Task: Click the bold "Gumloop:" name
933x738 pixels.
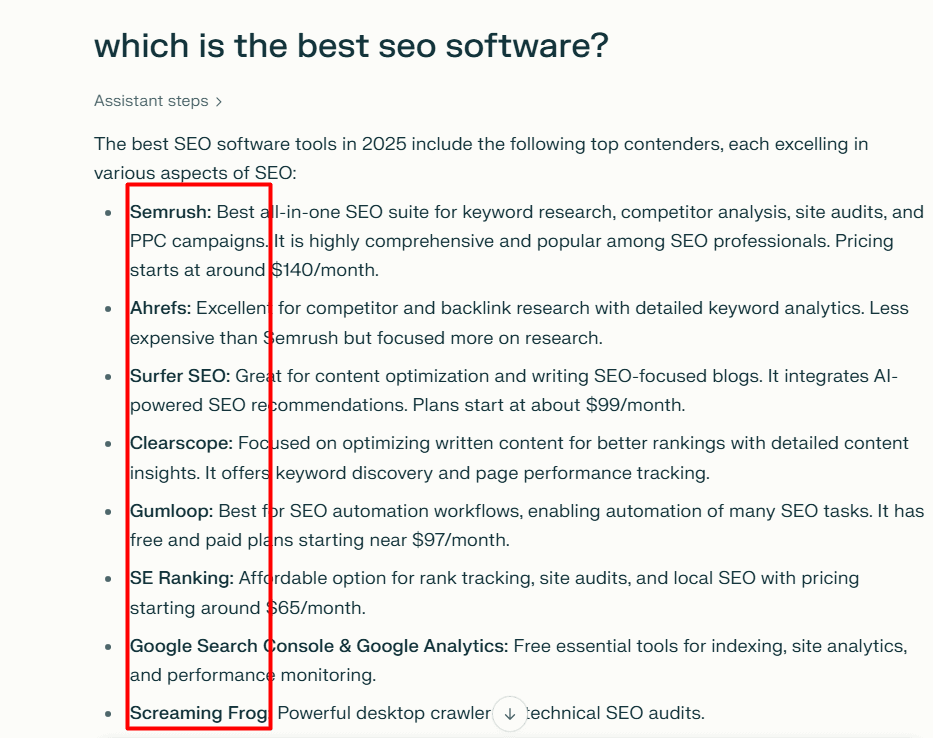Action: pos(171,511)
